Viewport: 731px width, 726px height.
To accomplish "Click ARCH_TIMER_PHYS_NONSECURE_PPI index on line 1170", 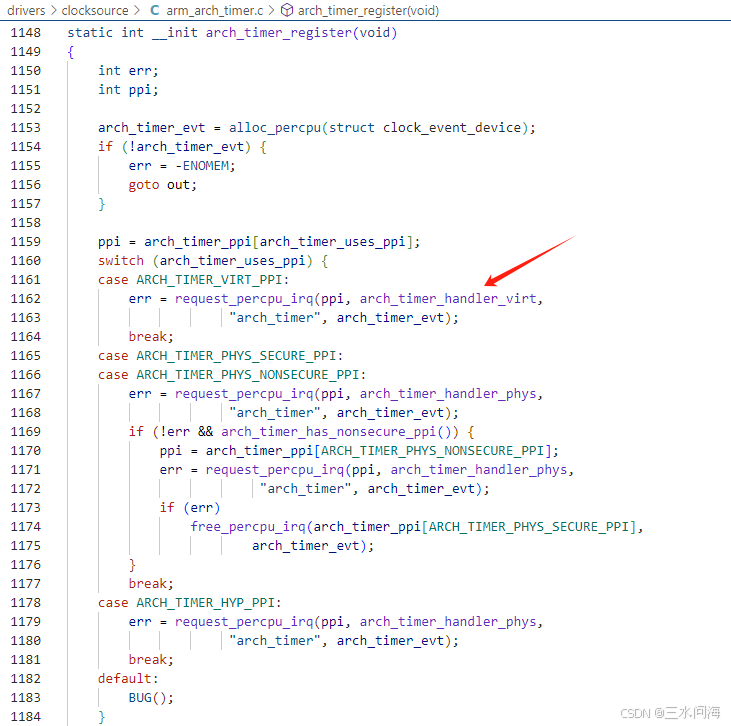I will [x=433, y=451].
